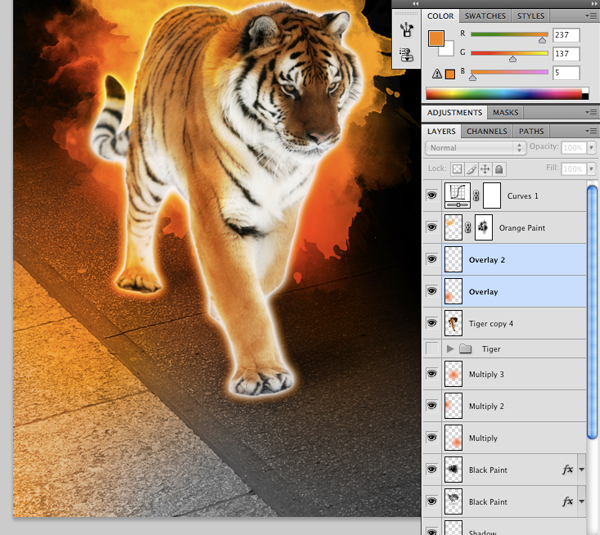Click the white background color swatch
This screenshot has height=535, width=600.
[x=447, y=50]
